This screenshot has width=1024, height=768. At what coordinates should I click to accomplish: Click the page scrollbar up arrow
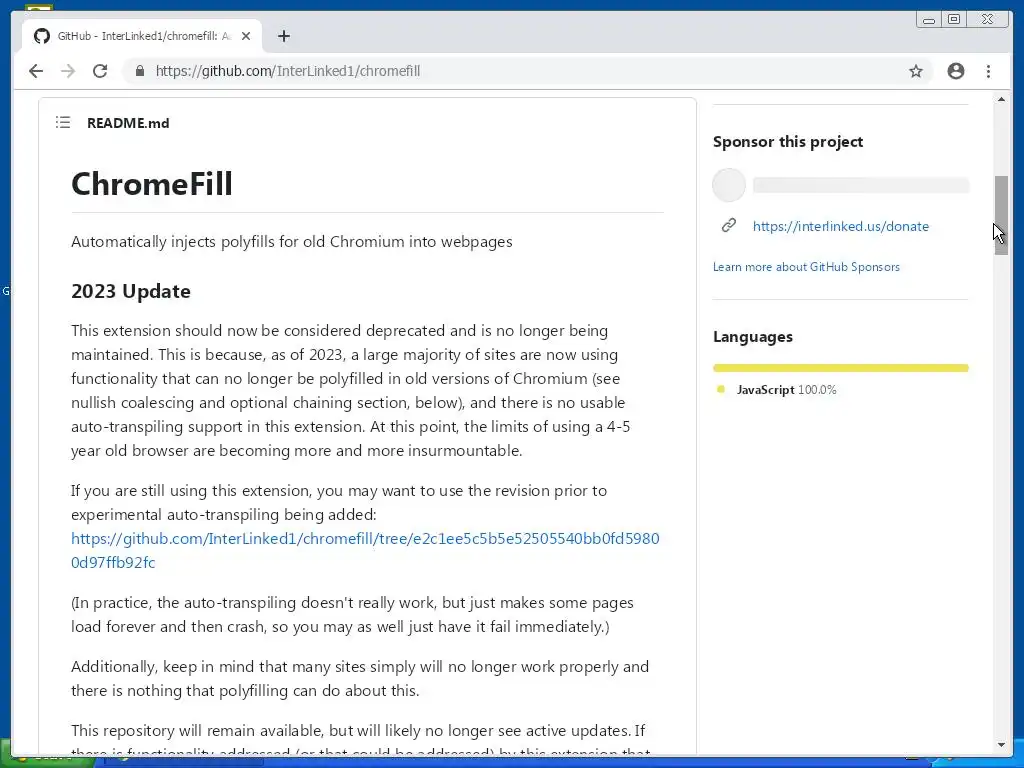coord(1001,100)
